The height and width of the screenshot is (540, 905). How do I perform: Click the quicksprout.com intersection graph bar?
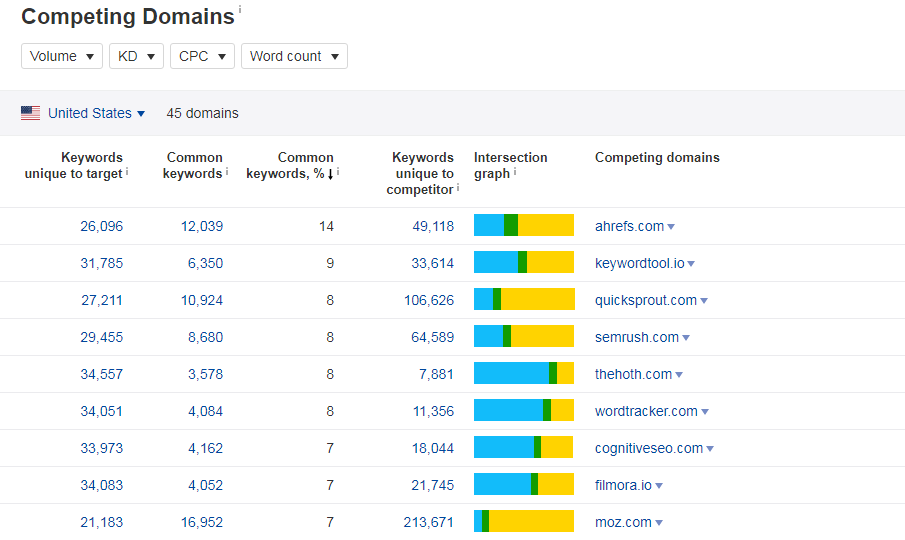[524, 299]
